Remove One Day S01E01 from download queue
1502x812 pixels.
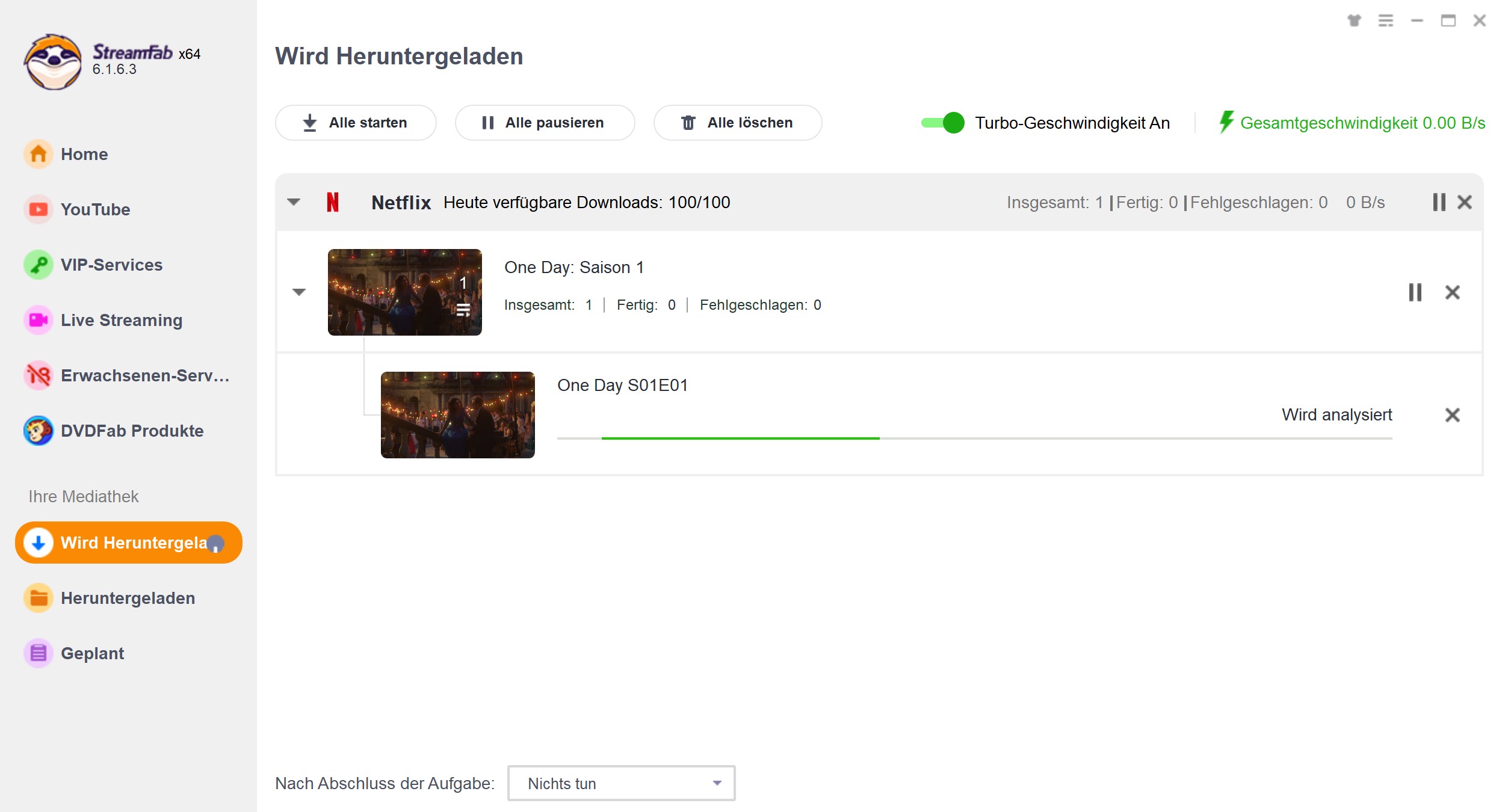pos(1452,415)
